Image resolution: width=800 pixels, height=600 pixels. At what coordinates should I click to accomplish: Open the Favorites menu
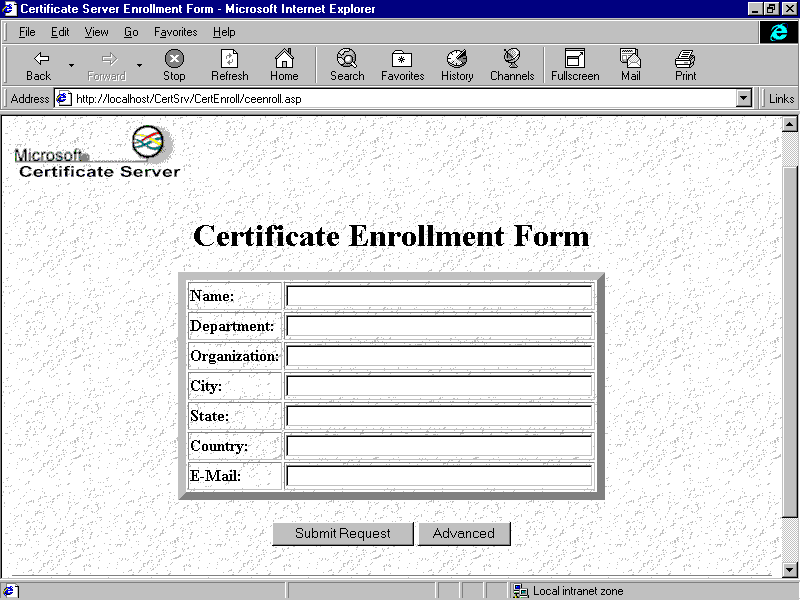click(176, 32)
